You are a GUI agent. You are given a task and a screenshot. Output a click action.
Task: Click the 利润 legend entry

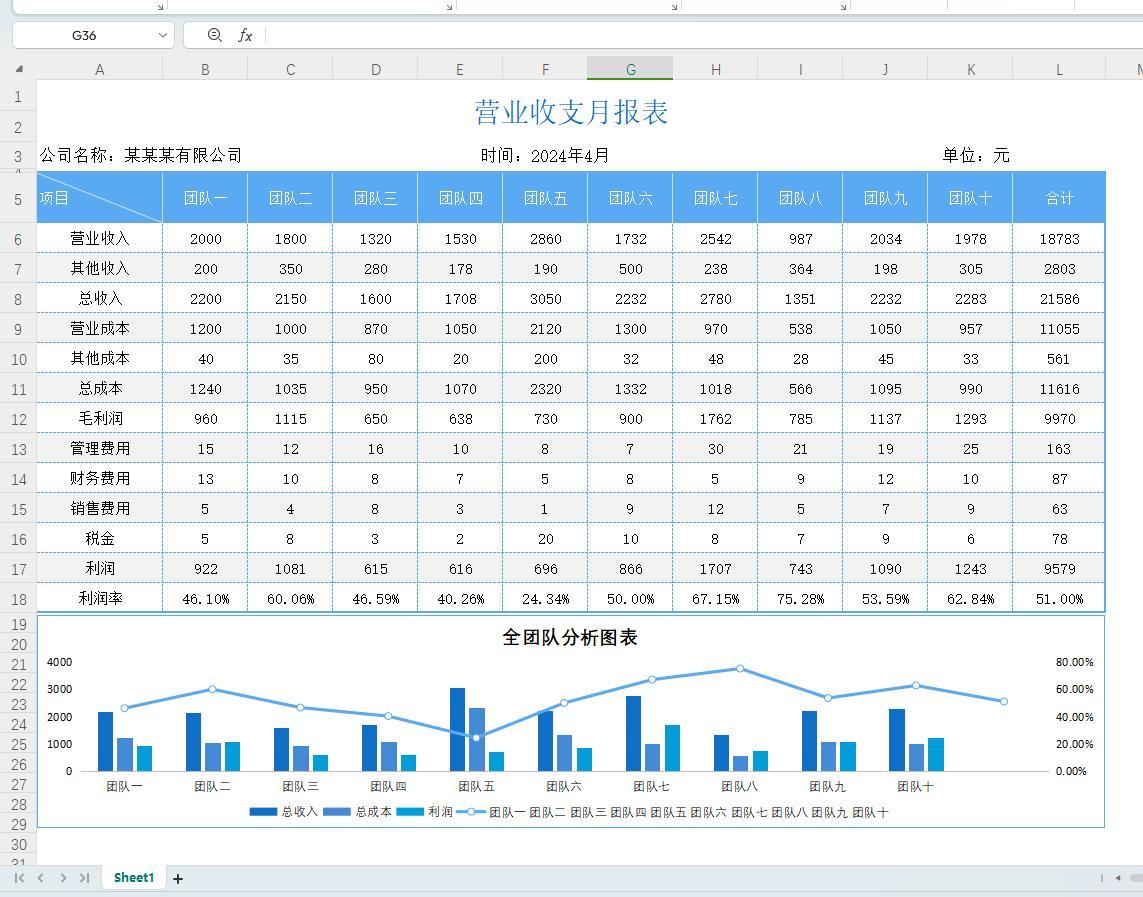pyautogui.click(x=425, y=812)
